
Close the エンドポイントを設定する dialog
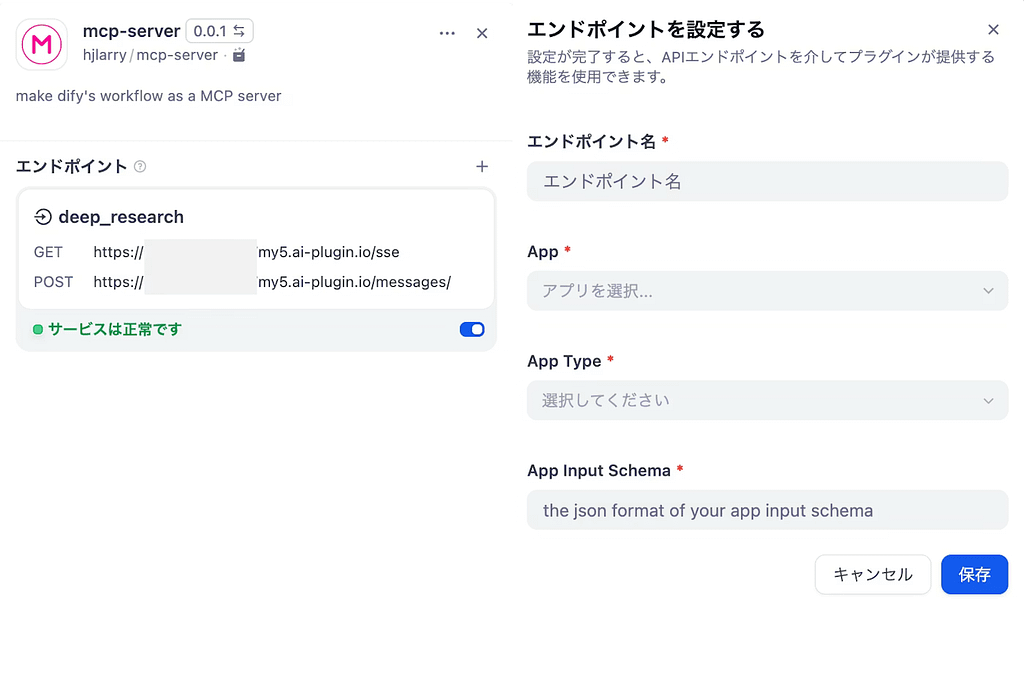point(993,30)
